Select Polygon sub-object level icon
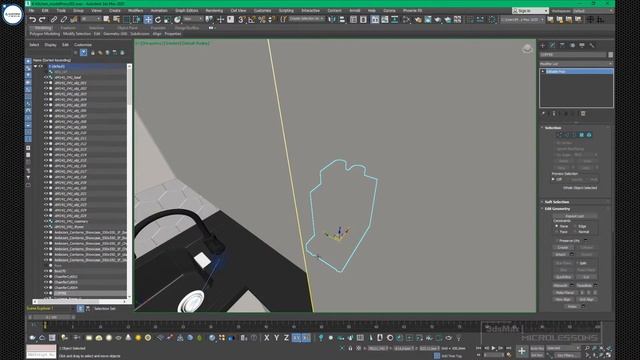Viewport: 640px width, 360px height. click(x=582, y=135)
